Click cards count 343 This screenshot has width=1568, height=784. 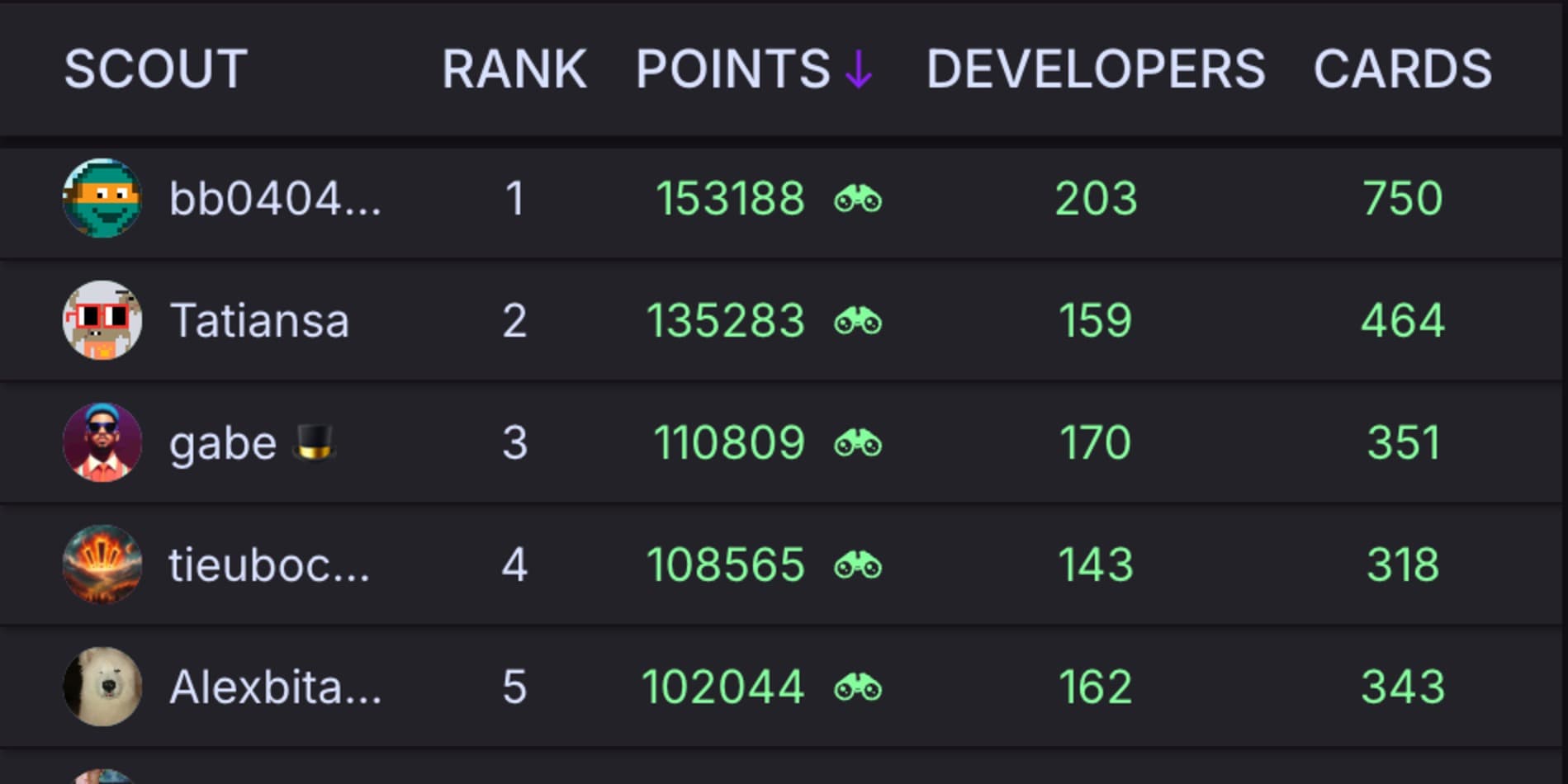click(x=1403, y=687)
